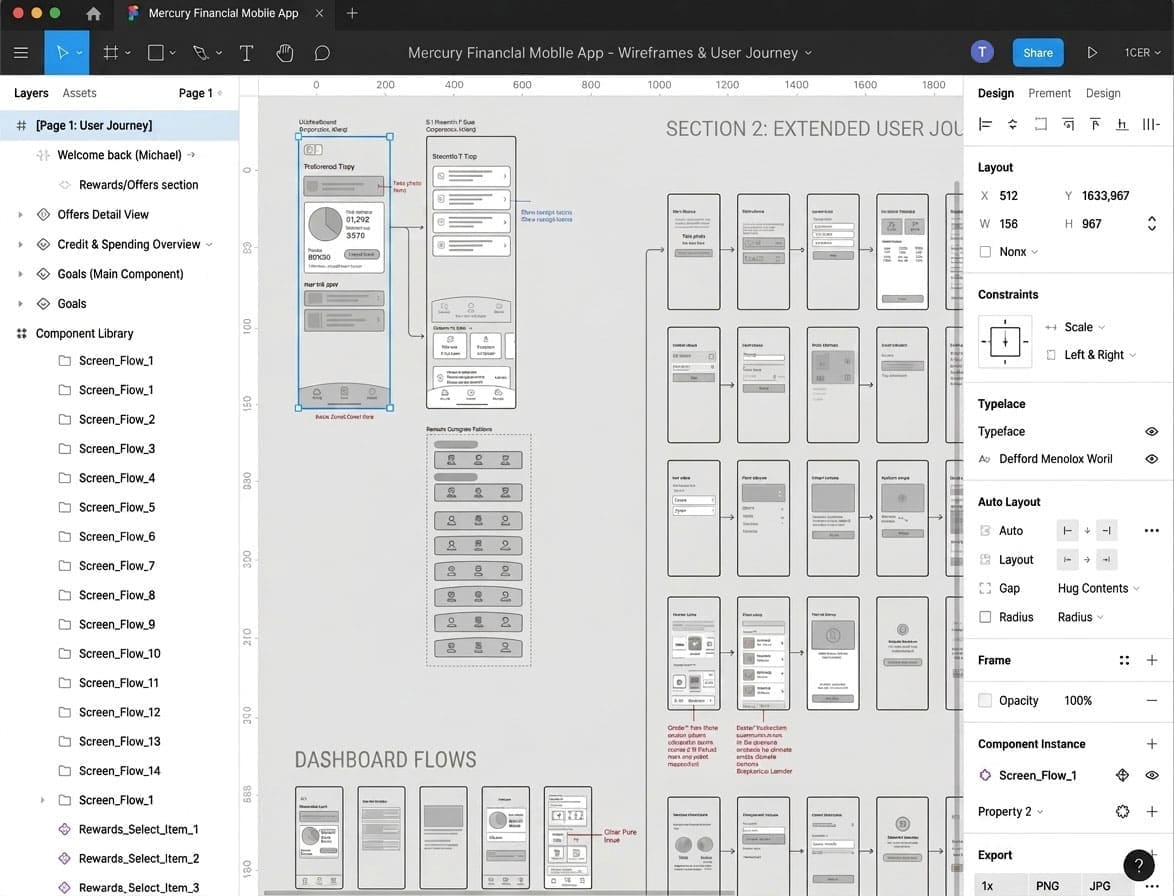Select the Pen tool
This screenshot has width=1176, height=896.
[200, 52]
